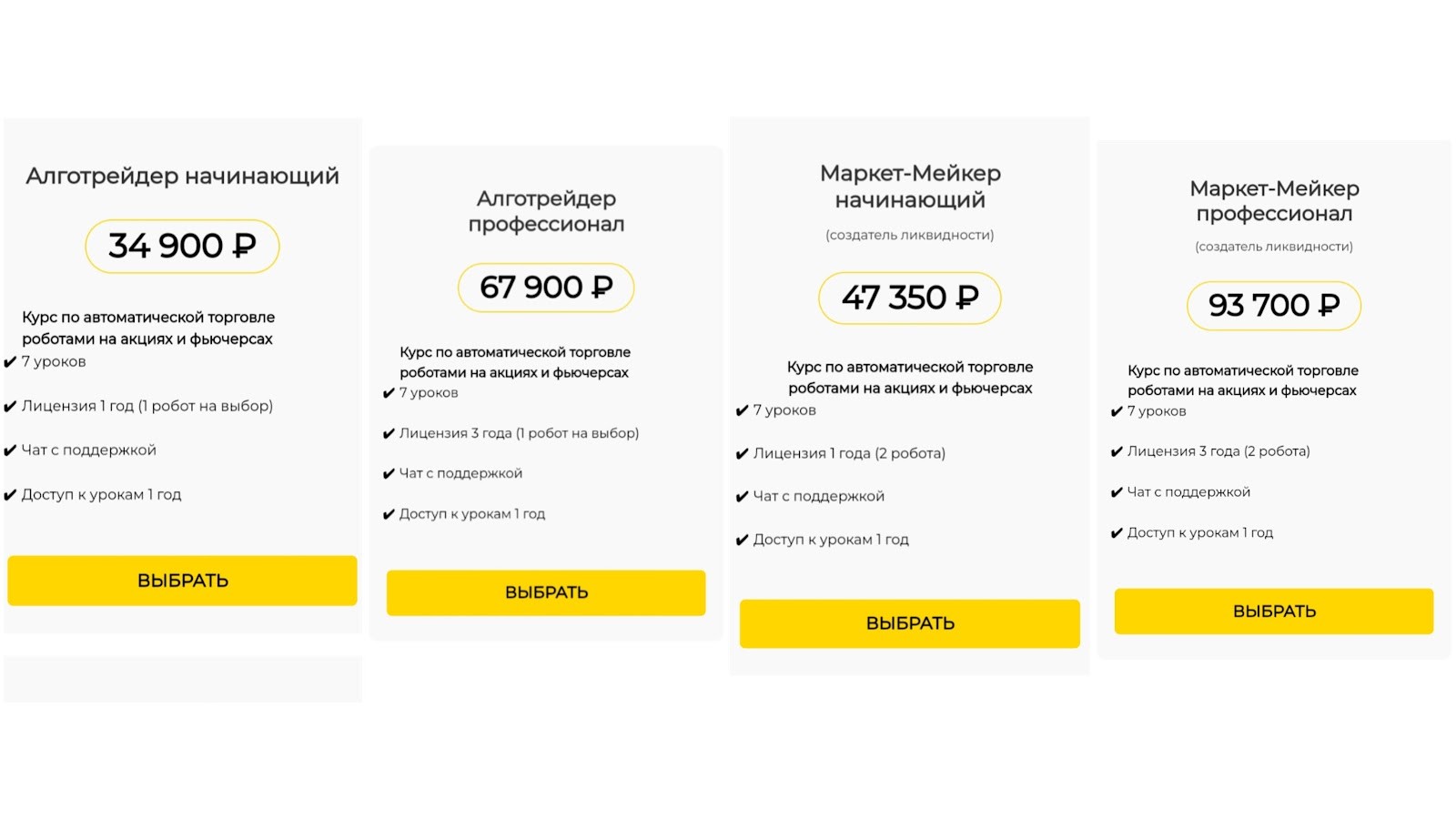Choose the Алготрейдер профессионал plan button
This screenshot has height=819, width=1456.
pyautogui.click(x=546, y=592)
